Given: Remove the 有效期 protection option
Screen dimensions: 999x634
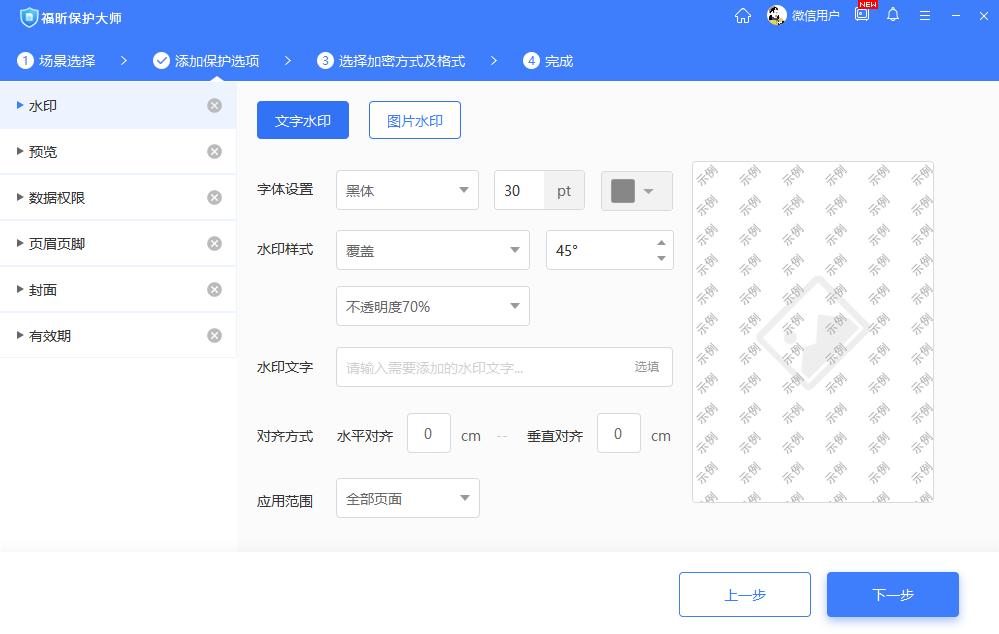Looking at the screenshot, I should pos(216,335).
